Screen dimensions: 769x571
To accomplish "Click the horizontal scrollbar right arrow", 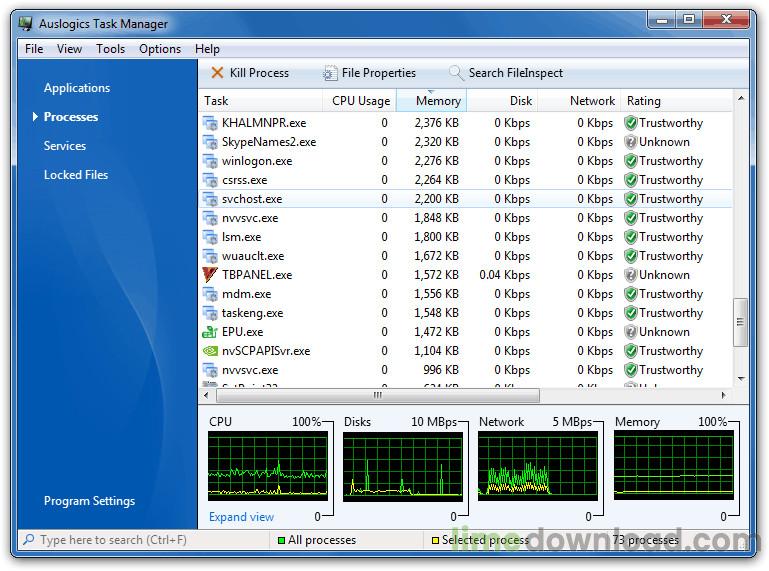I will (723, 395).
